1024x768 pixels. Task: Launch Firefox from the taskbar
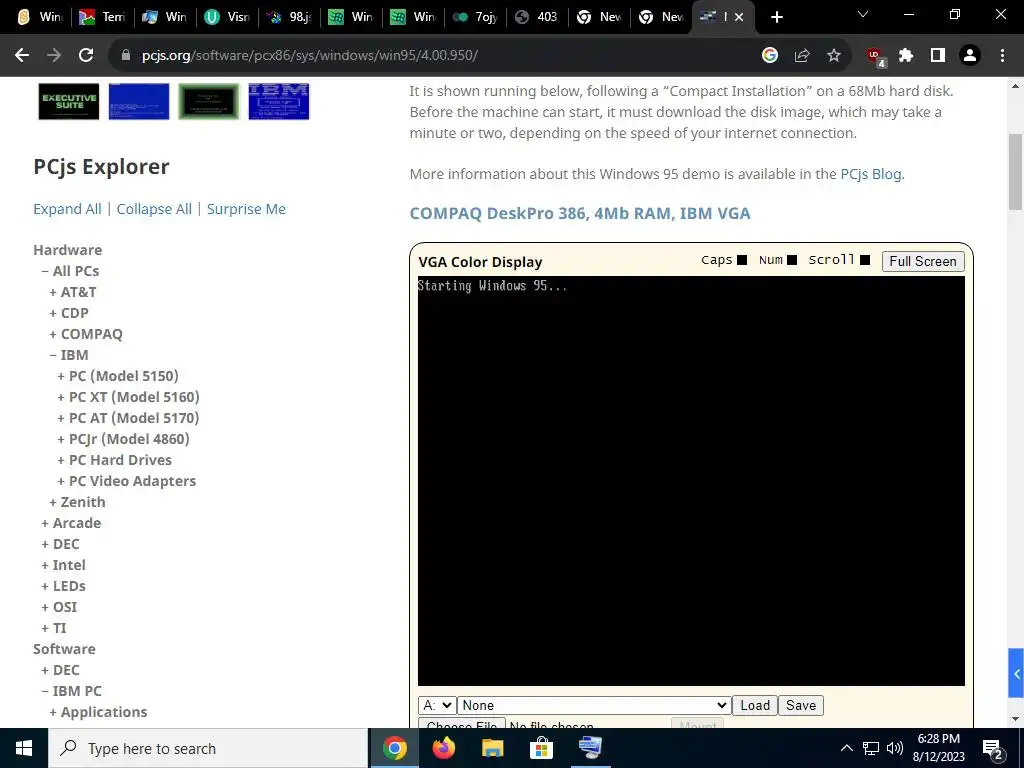point(443,748)
